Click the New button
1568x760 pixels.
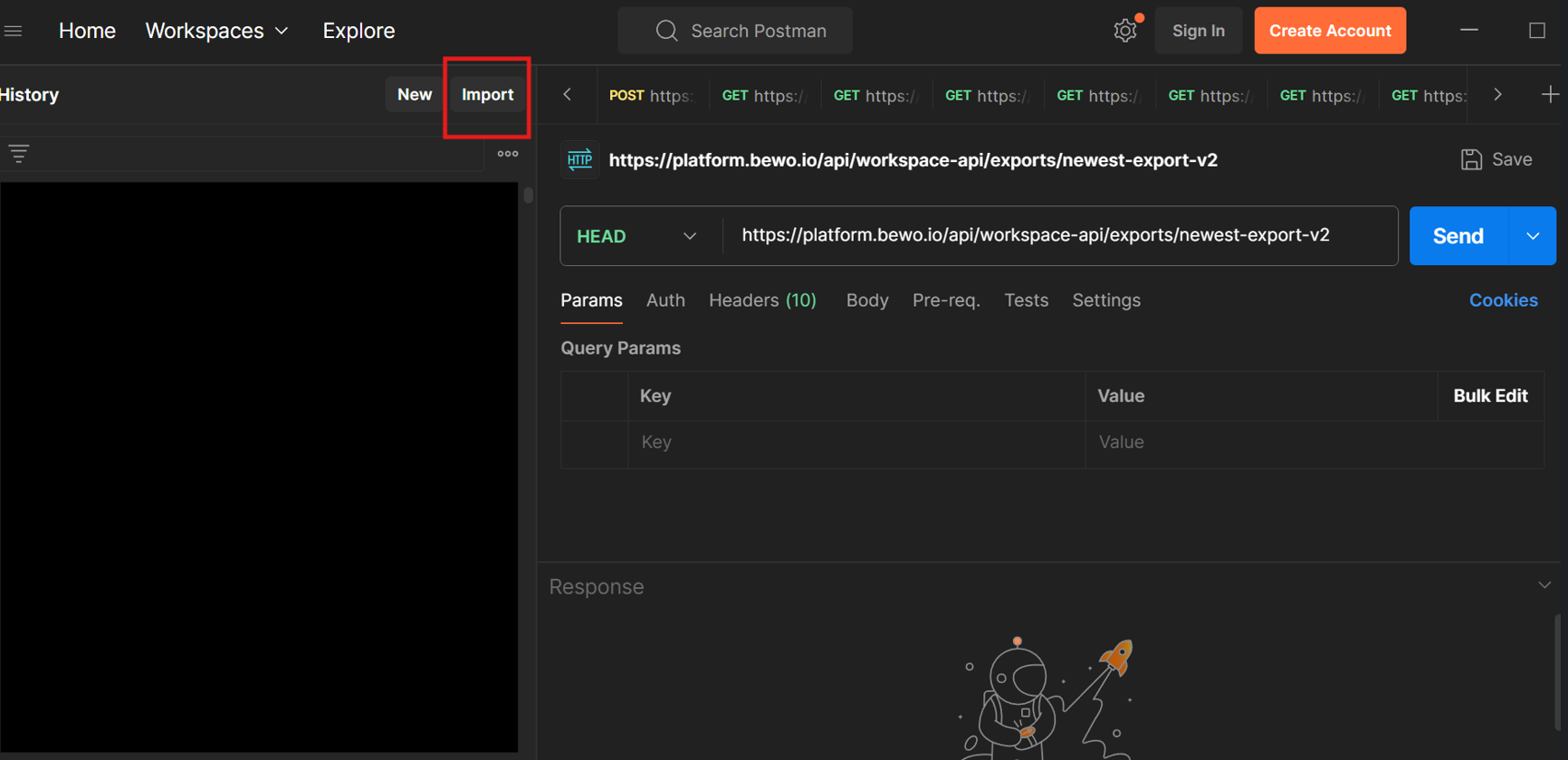coord(415,95)
